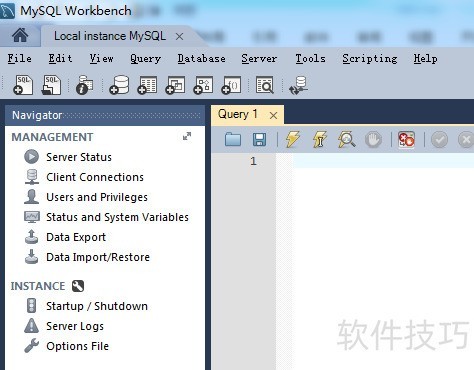Open the View menu
Screen dimensions: 474x370
pos(101,58)
